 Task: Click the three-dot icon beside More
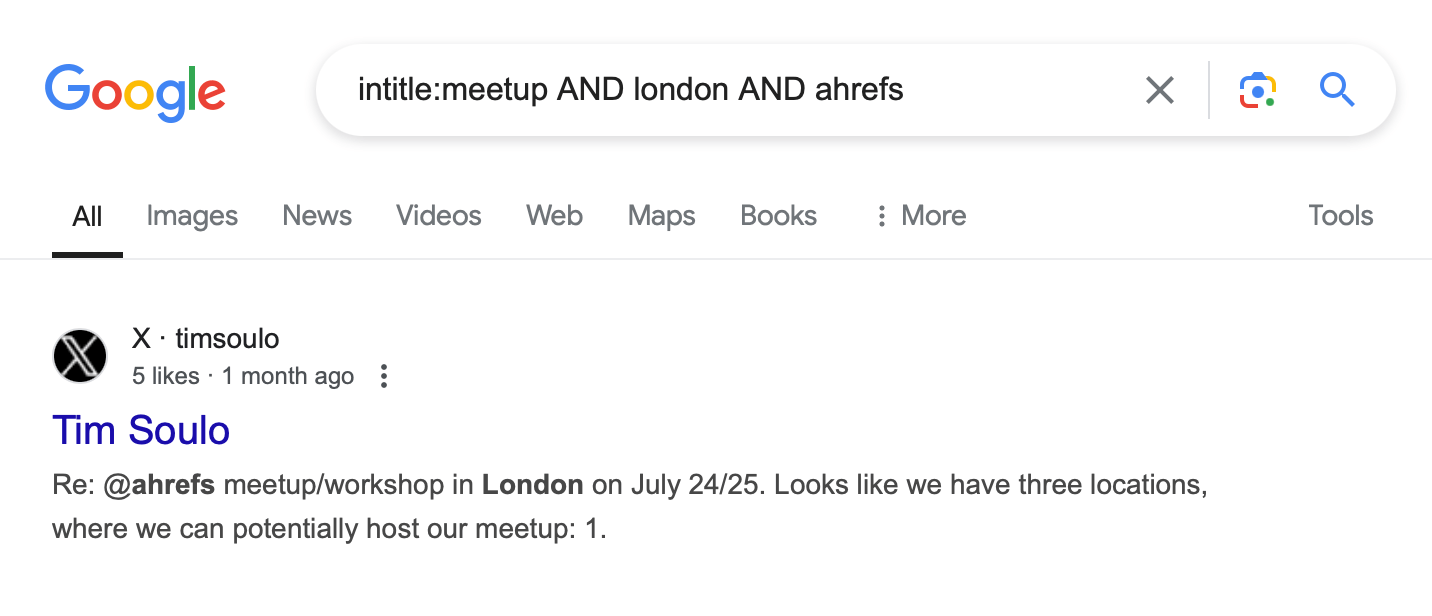click(x=881, y=215)
